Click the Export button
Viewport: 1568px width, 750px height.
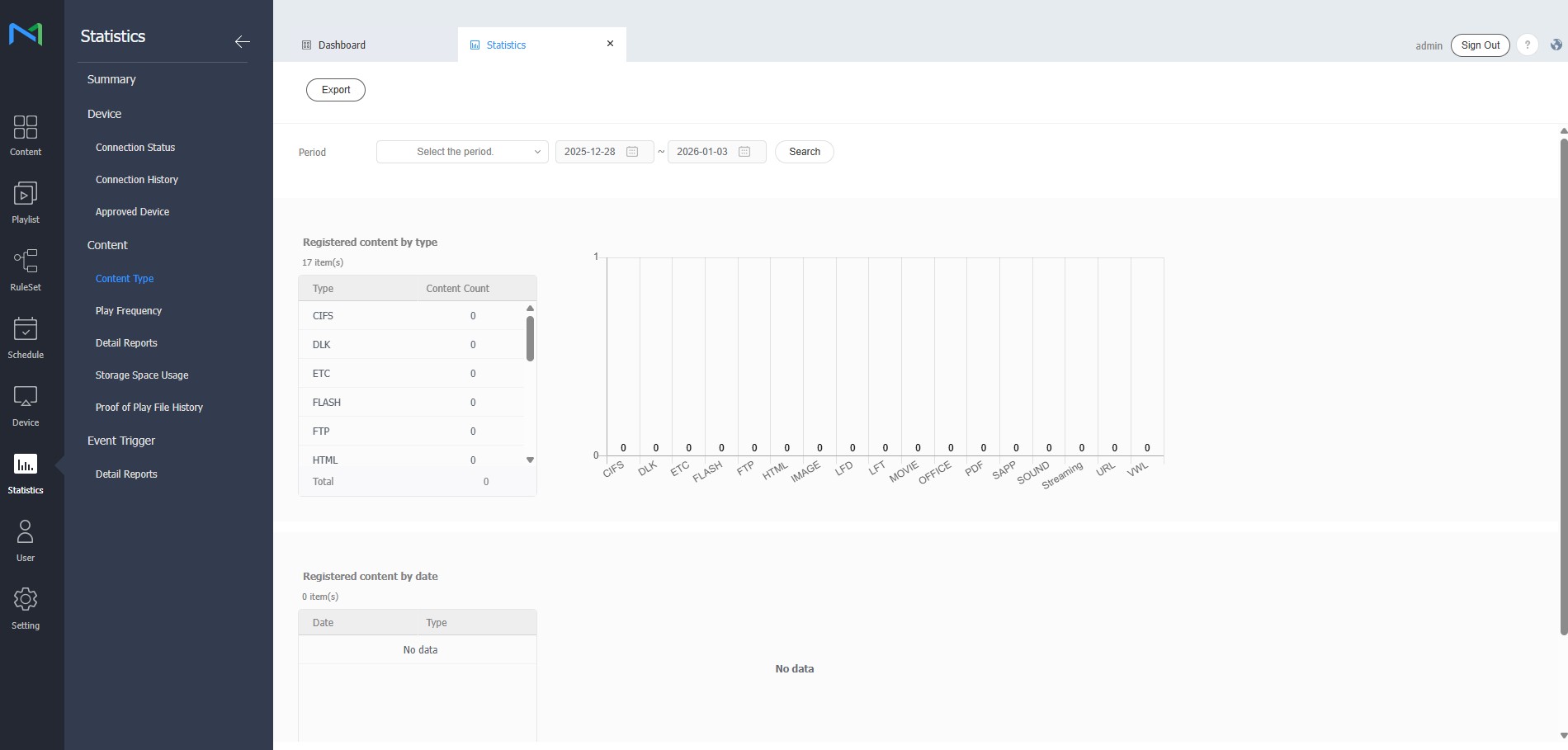(x=335, y=89)
